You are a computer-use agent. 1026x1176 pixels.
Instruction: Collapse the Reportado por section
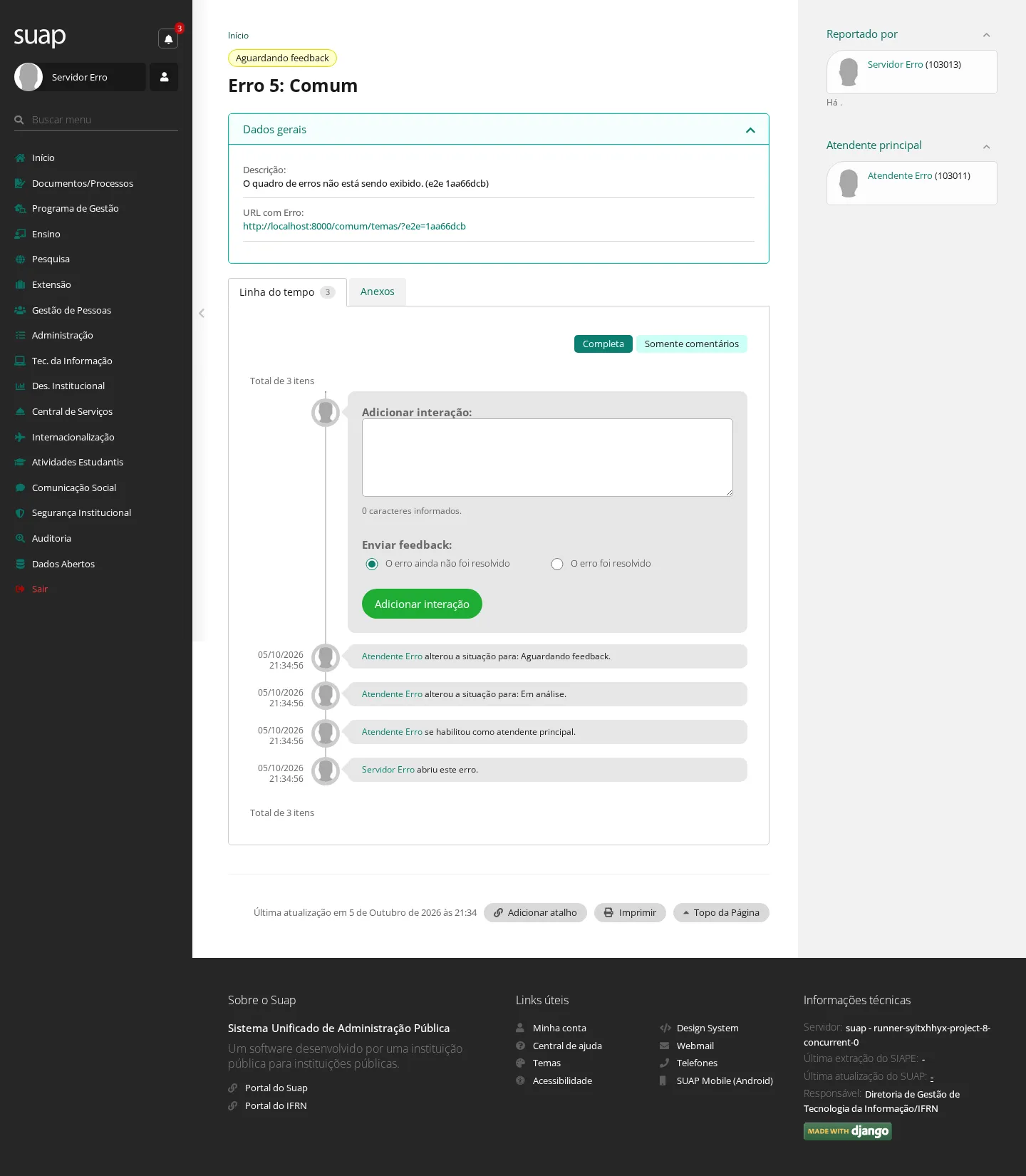pos(987,36)
